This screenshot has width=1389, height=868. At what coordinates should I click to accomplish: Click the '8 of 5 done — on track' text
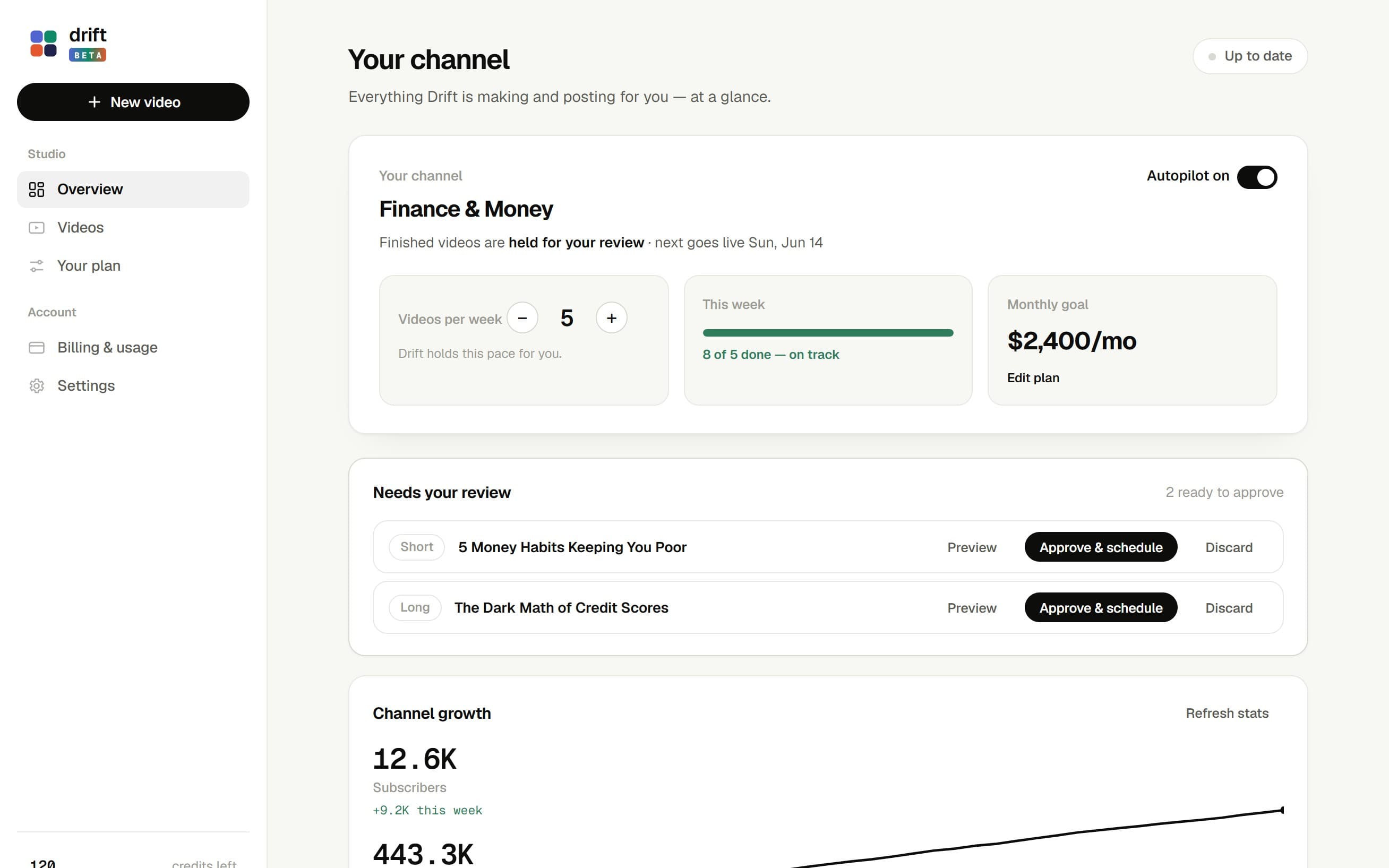(x=771, y=355)
